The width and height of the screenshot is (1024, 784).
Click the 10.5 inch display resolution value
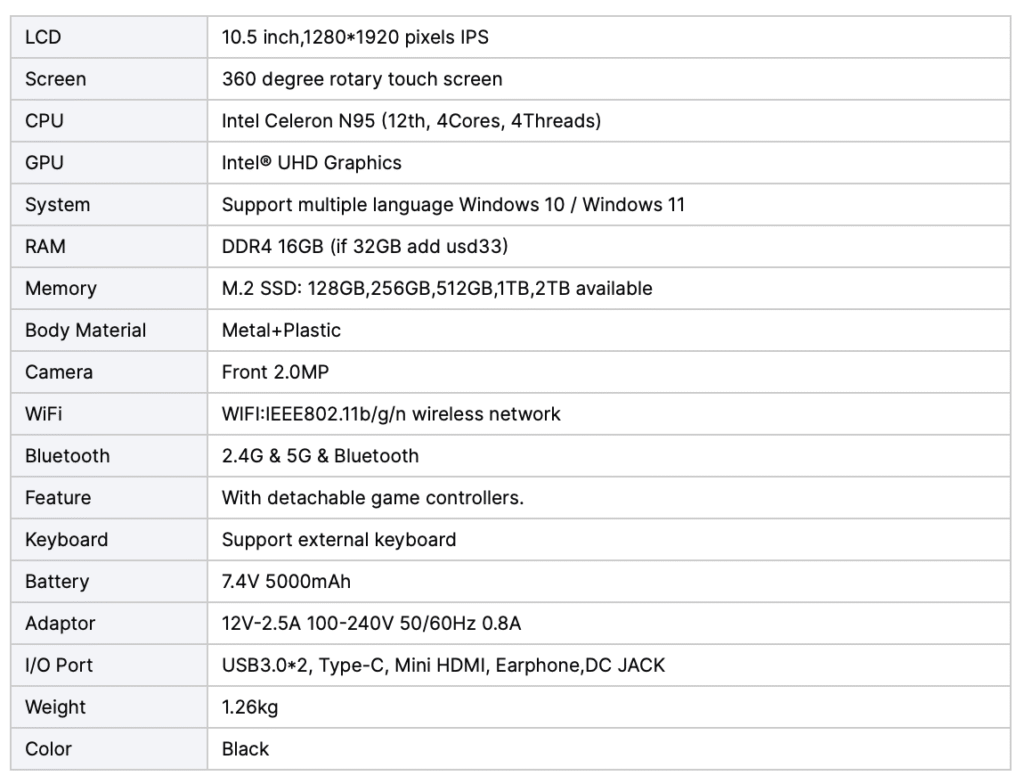pos(354,37)
